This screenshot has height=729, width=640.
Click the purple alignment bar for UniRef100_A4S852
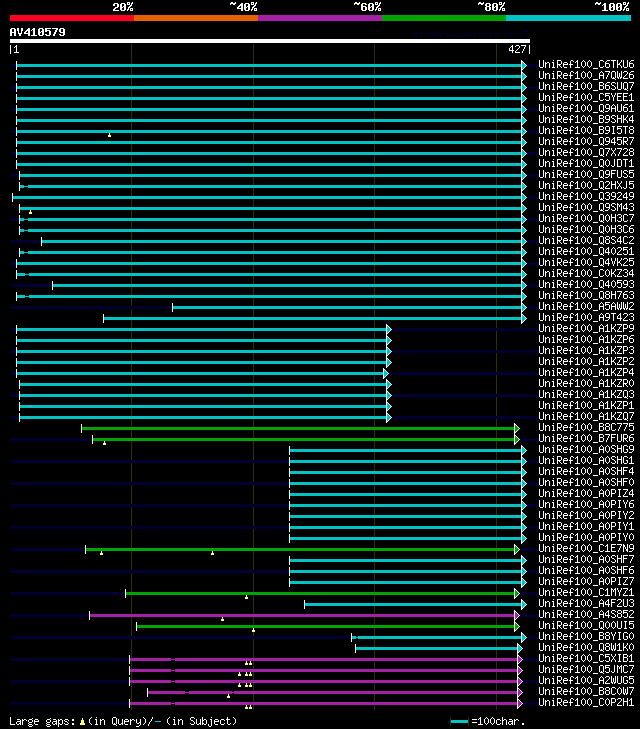(302, 616)
